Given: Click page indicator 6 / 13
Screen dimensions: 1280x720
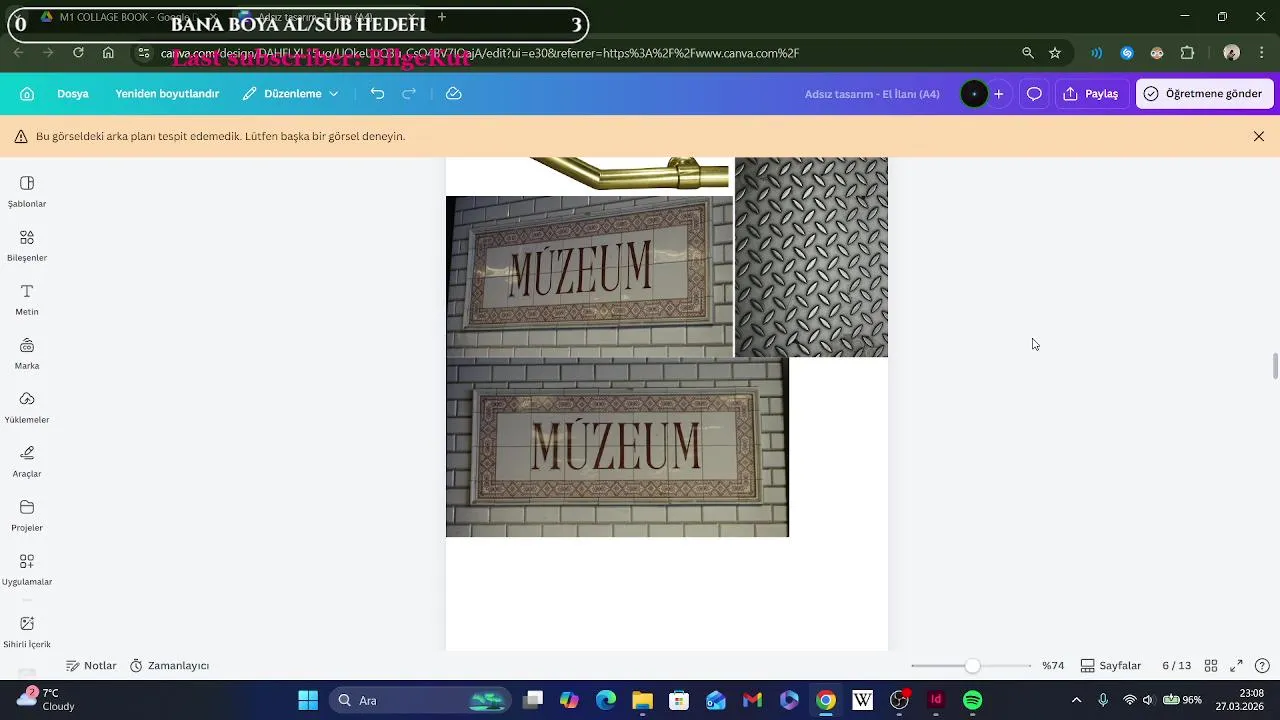Looking at the screenshot, I should (x=1176, y=666).
